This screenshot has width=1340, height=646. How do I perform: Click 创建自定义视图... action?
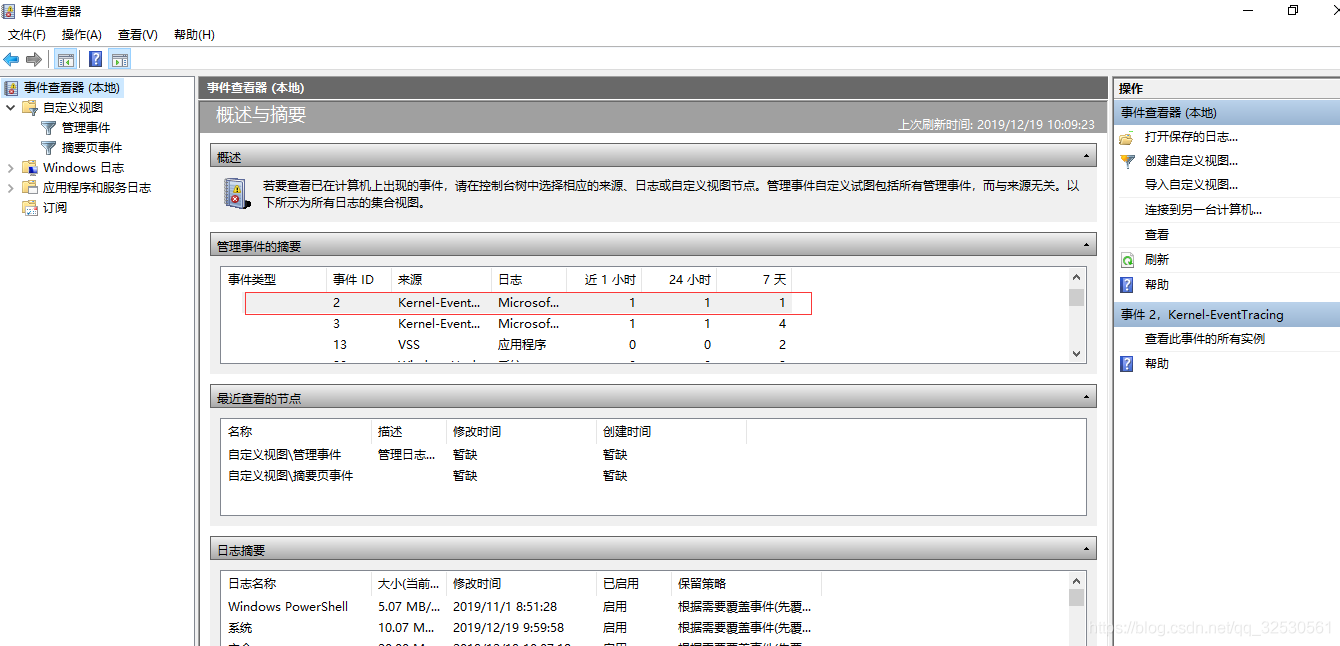click(x=1191, y=161)
